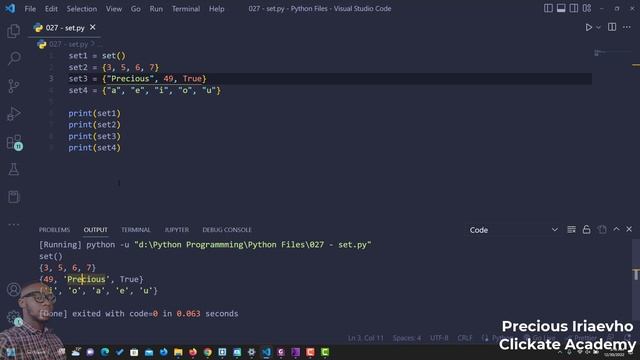
Task: Click the print(set4) code line
Action: (x=94, y=148)
